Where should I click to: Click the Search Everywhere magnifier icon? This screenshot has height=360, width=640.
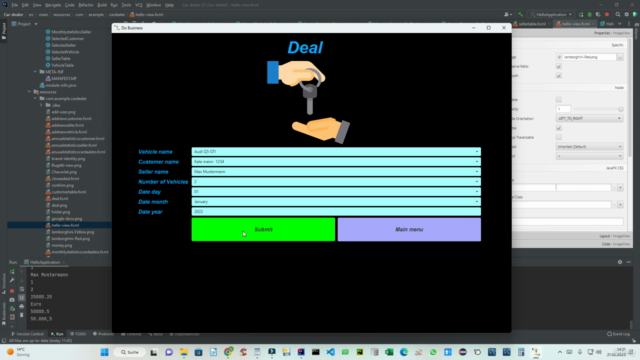(618, 14)
